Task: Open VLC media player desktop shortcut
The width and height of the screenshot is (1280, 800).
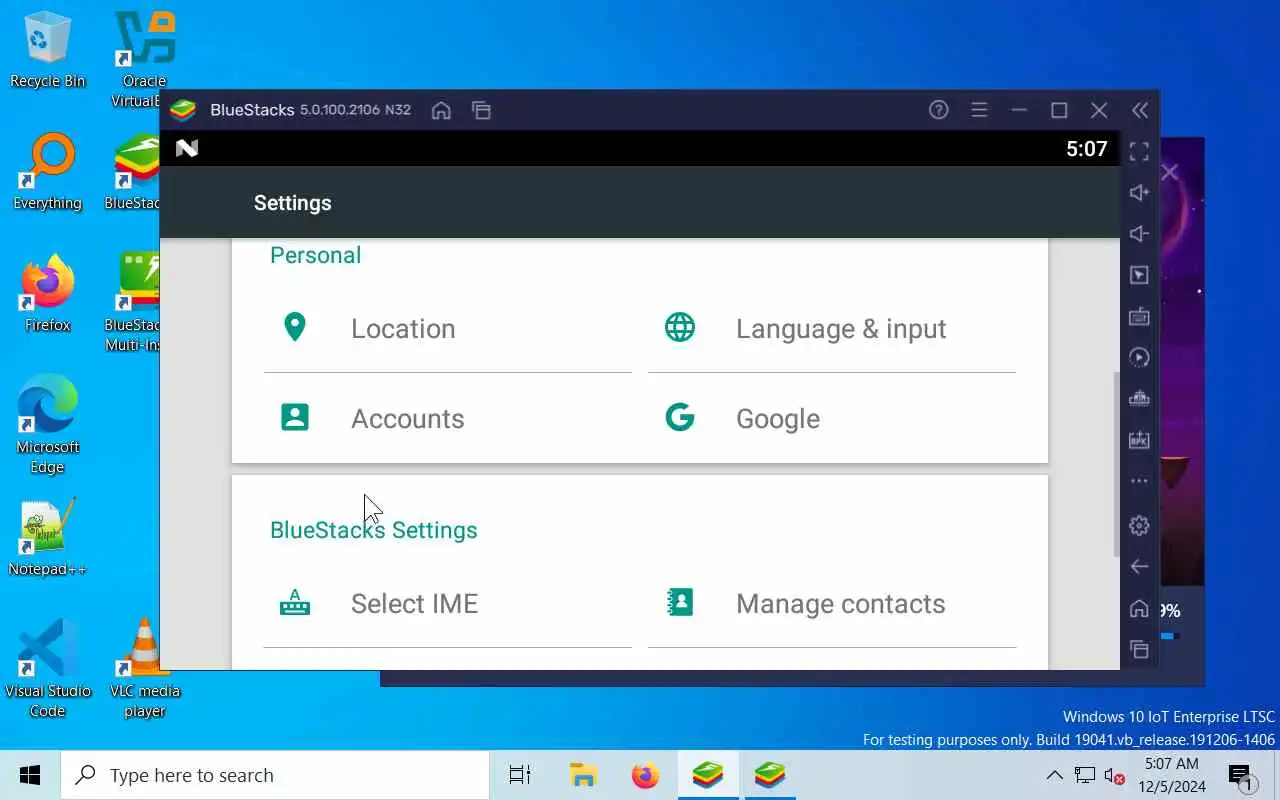Action: click(x=144, y=669)
